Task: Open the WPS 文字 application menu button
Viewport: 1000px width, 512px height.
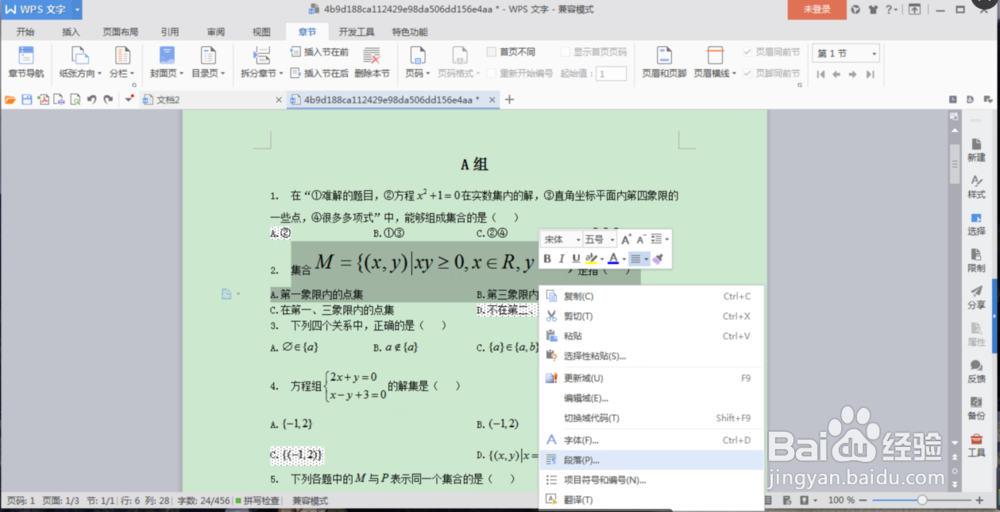Action: click(41, 10)
